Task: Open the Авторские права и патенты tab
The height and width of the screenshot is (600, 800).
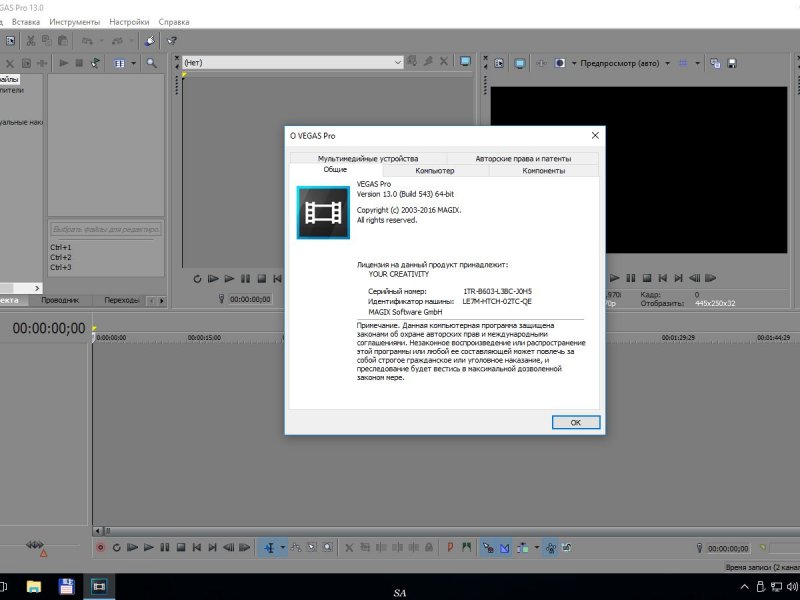Action: coord(523,158)
